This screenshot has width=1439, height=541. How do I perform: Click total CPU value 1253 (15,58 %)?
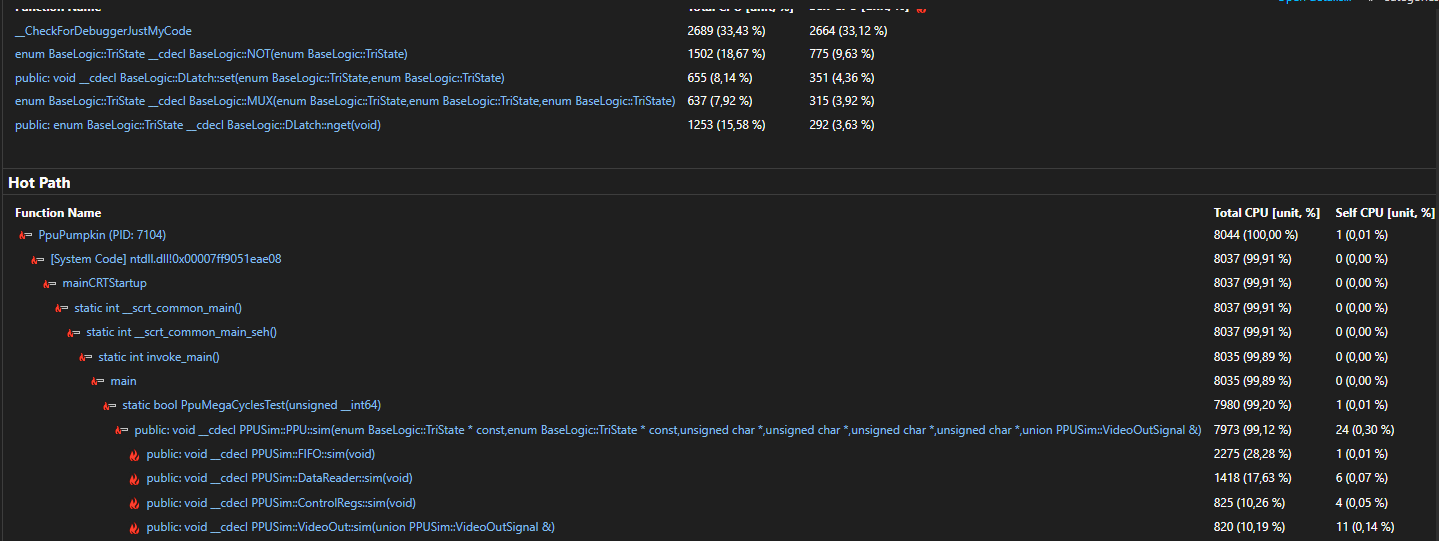pyautogui.click(x=726, y=125)
